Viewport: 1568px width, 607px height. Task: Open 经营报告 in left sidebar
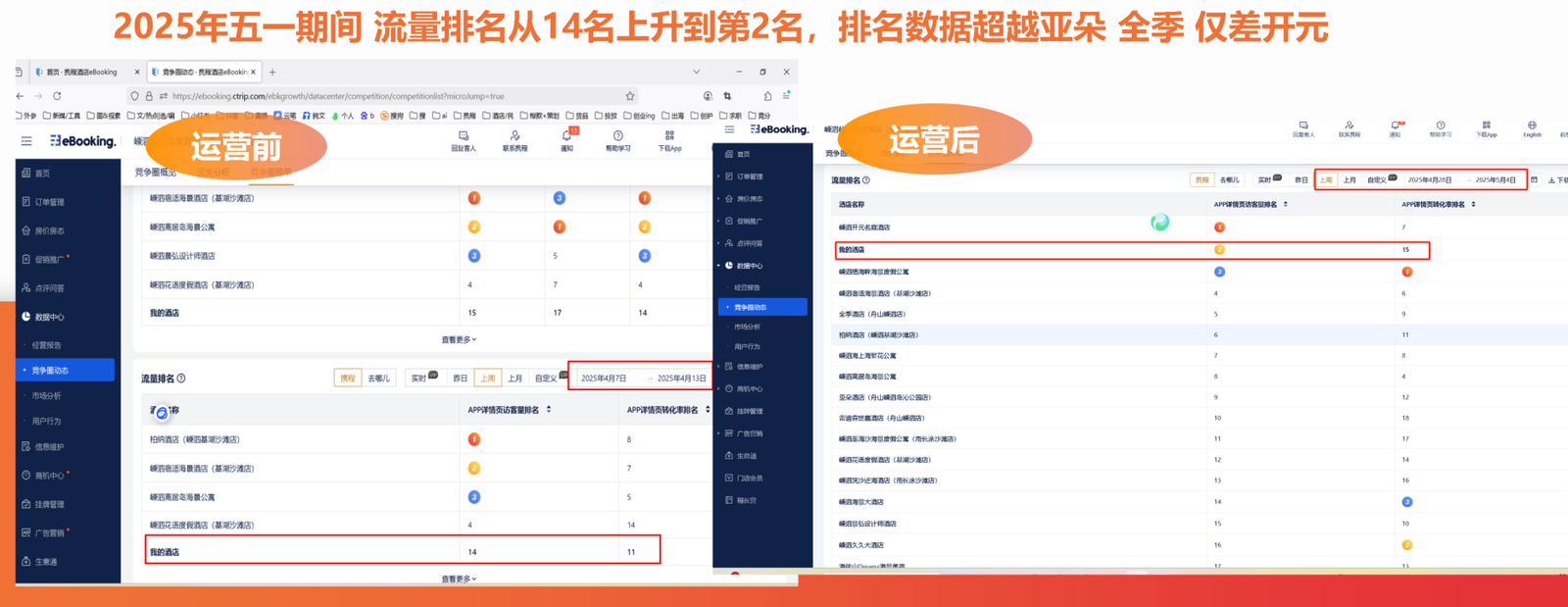(x=46, y=345)
